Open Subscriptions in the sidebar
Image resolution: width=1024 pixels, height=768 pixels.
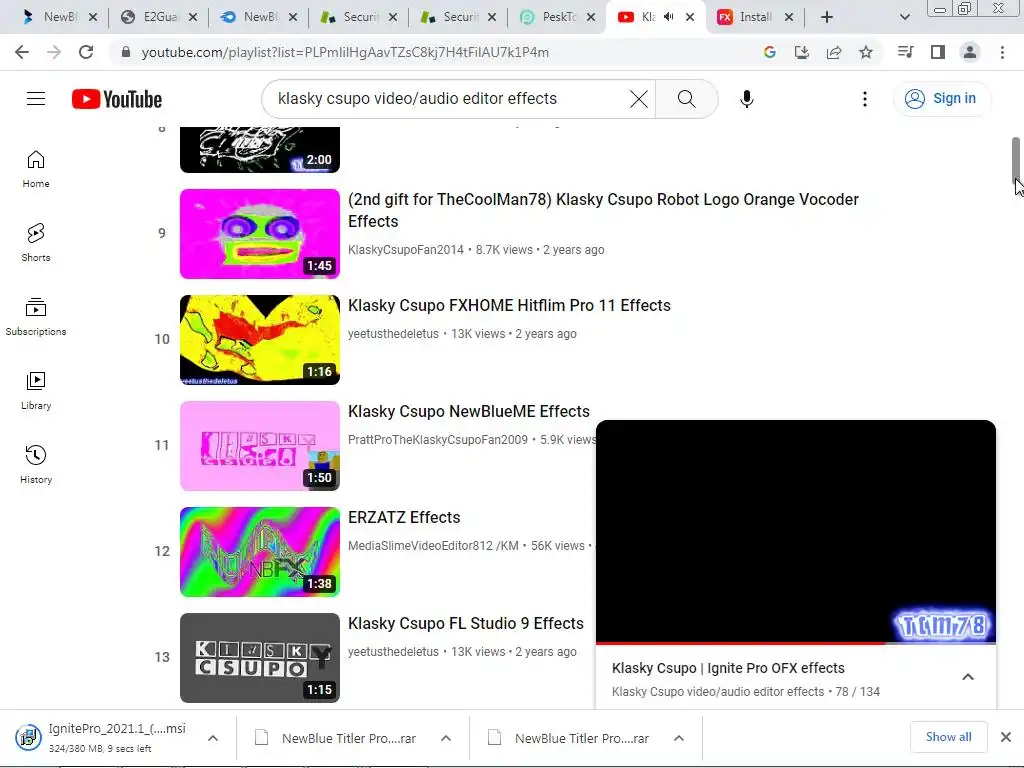click(x=36, y=317)
